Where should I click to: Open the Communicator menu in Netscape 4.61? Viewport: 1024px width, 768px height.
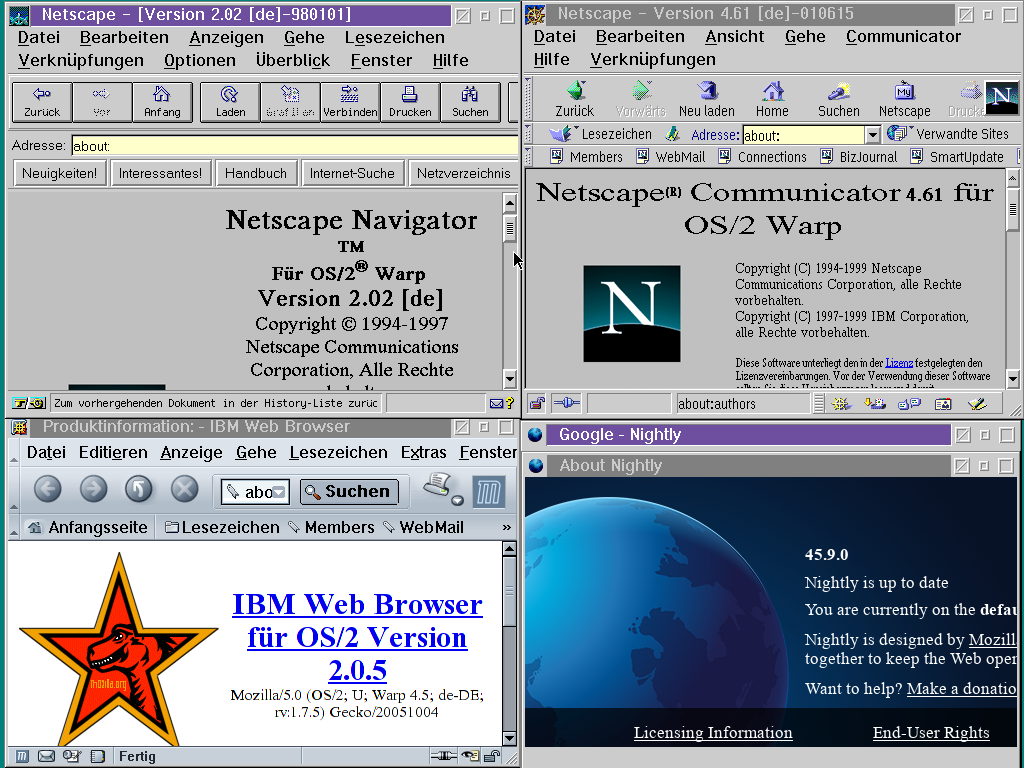click(903, 37)
